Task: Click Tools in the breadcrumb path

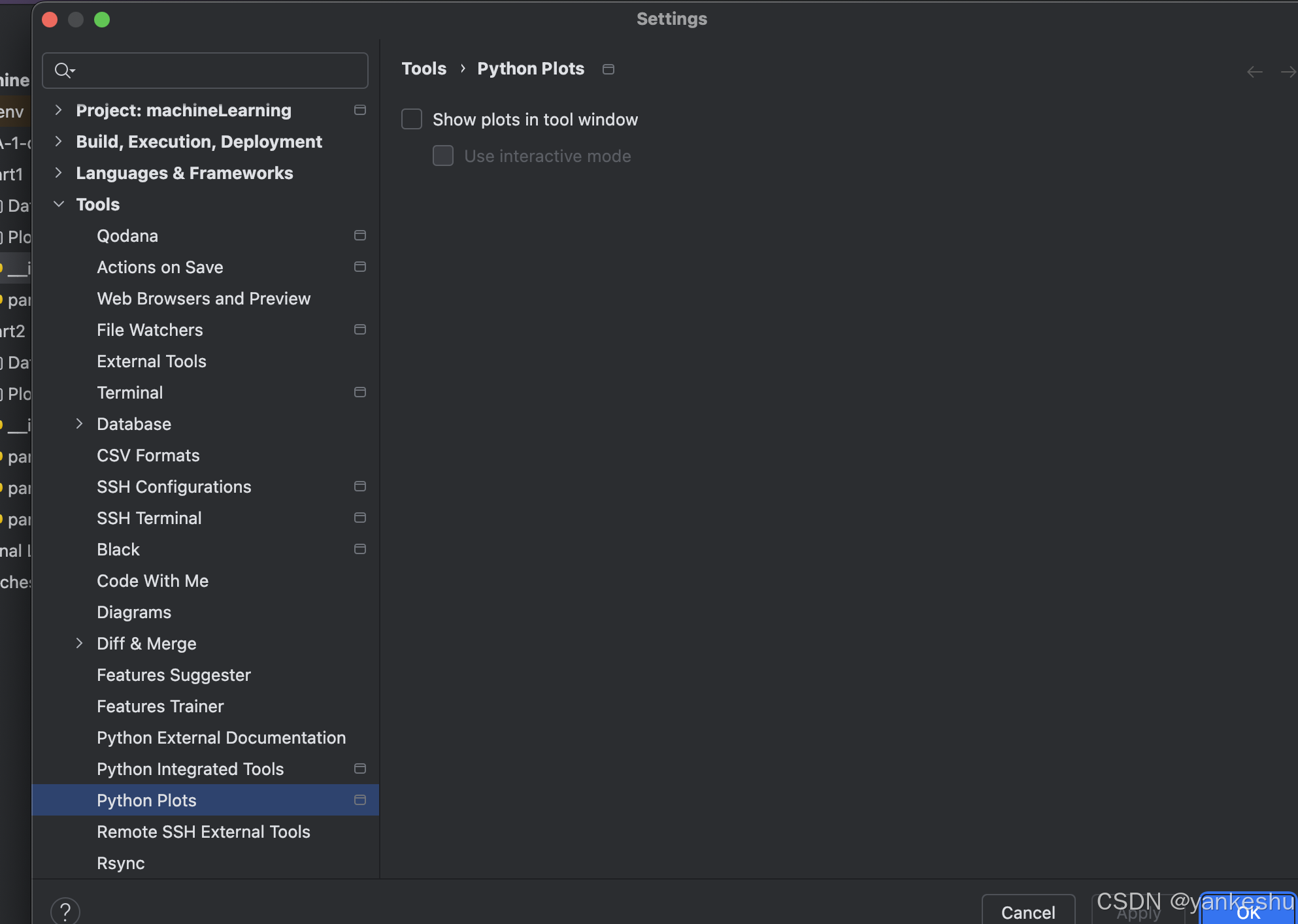Action: 424,68
